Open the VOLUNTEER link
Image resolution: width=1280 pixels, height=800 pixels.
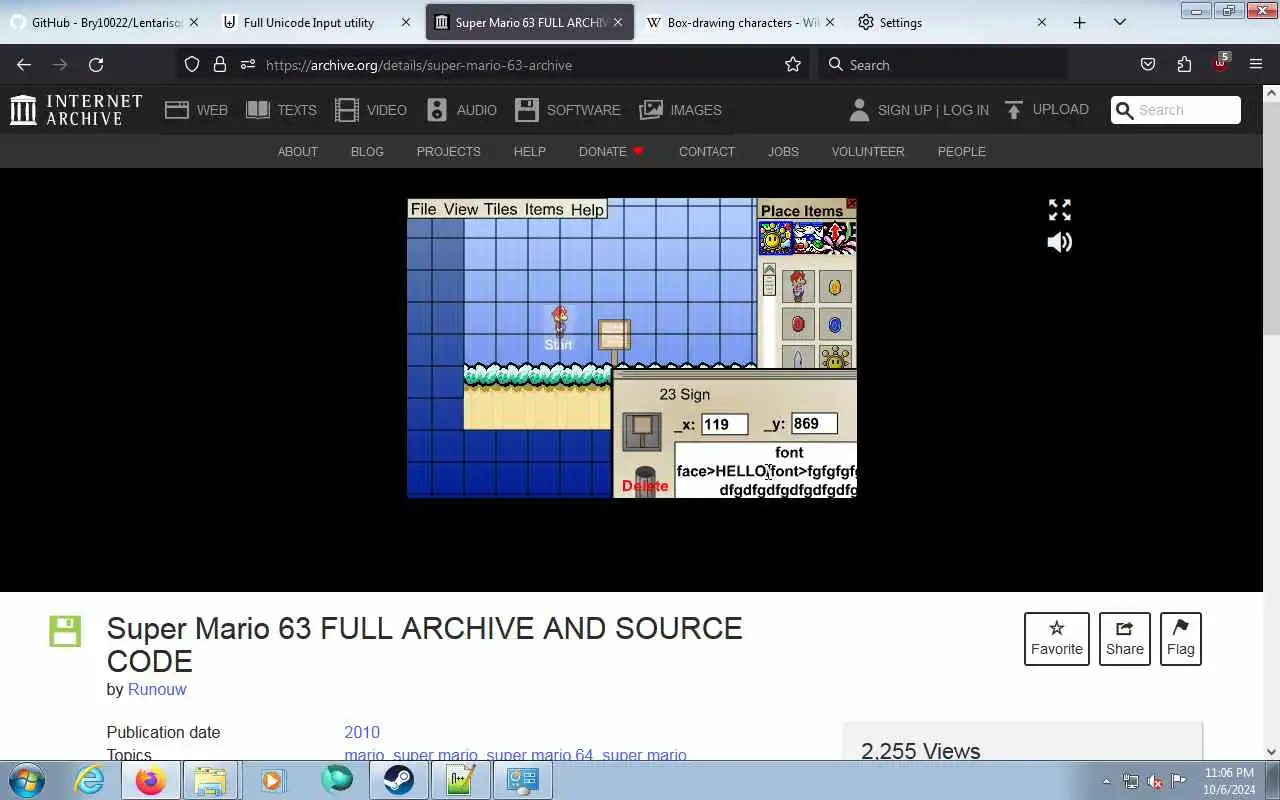pyautogui.click(x=868, y=152)
